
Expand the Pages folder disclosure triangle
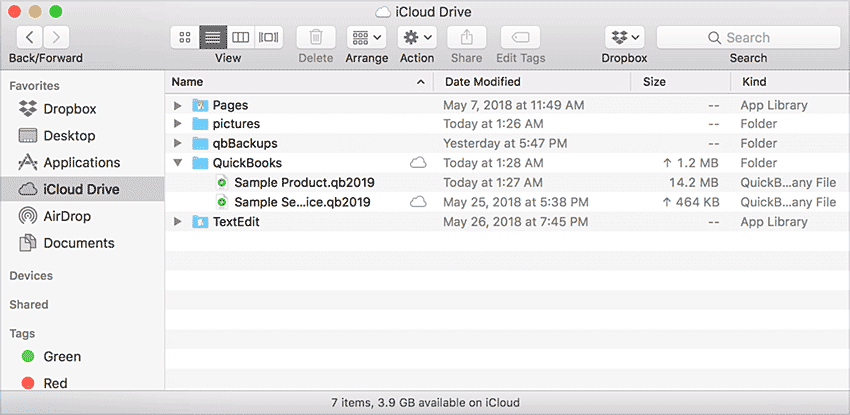(x=177, y=105)
